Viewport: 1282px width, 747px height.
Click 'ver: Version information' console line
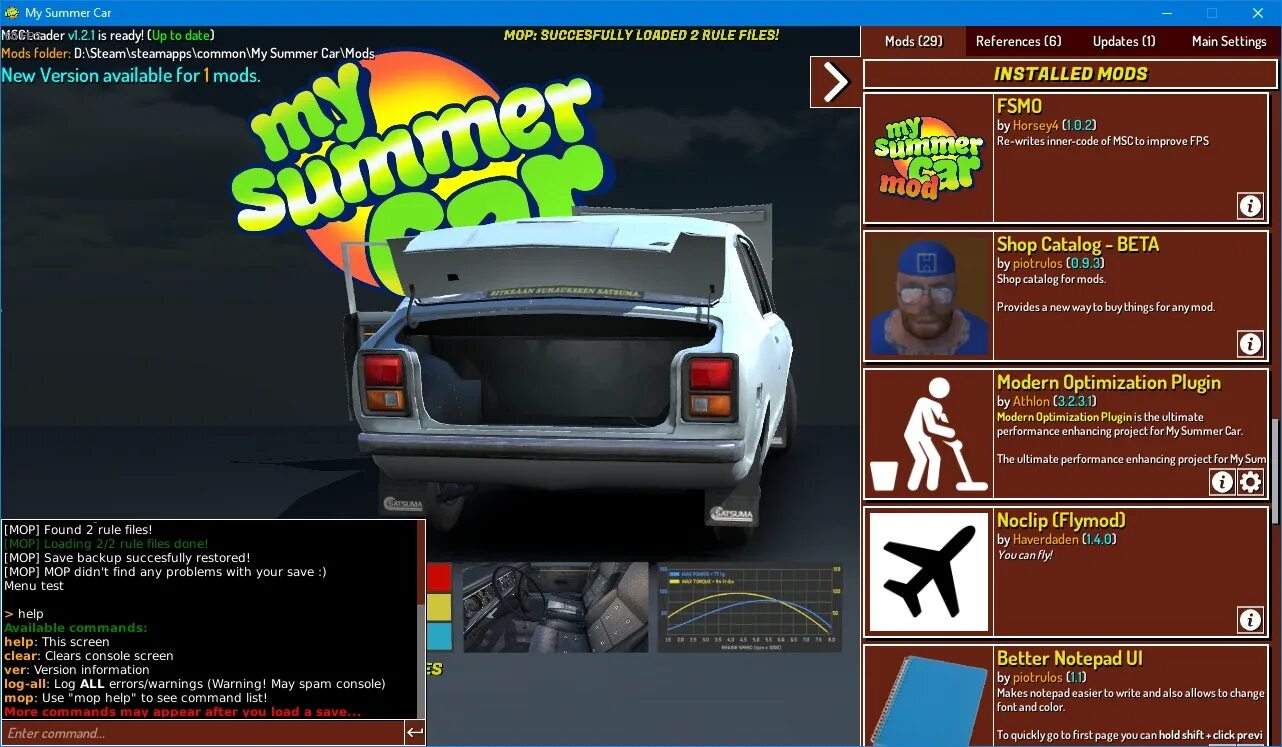click(x=77, y=670)
